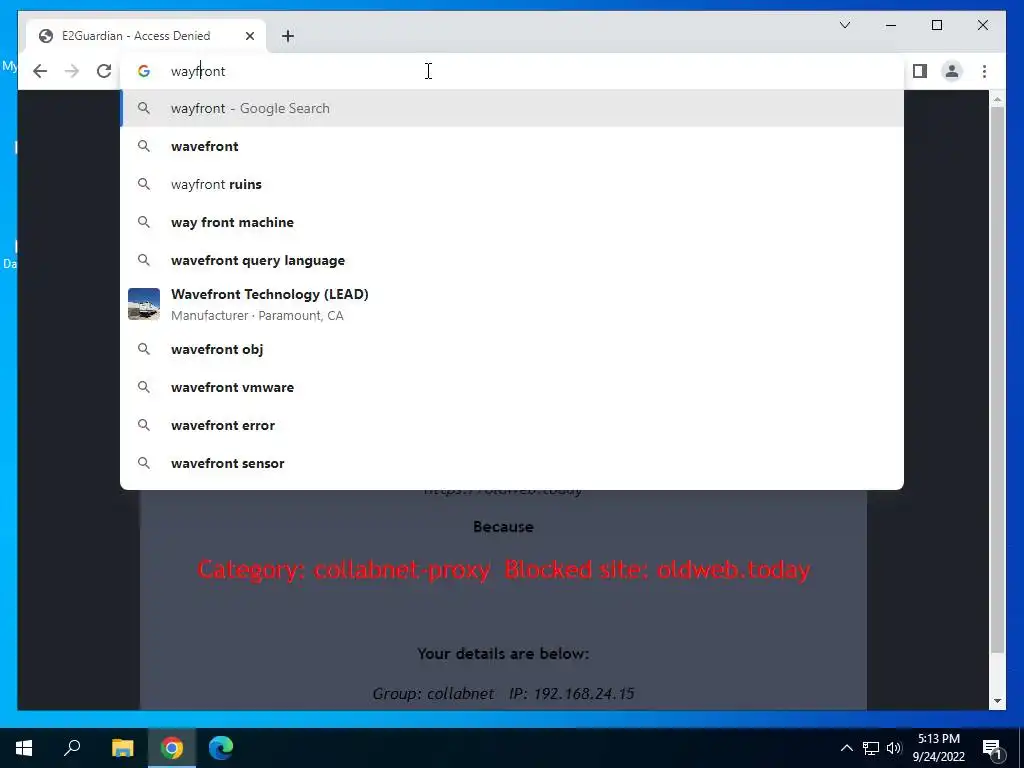Image resolution: width=1024 pixels, height=768 pixels.
Task: Click search icon beside 'wayfront ruins'
Action: tap(144, 184)
